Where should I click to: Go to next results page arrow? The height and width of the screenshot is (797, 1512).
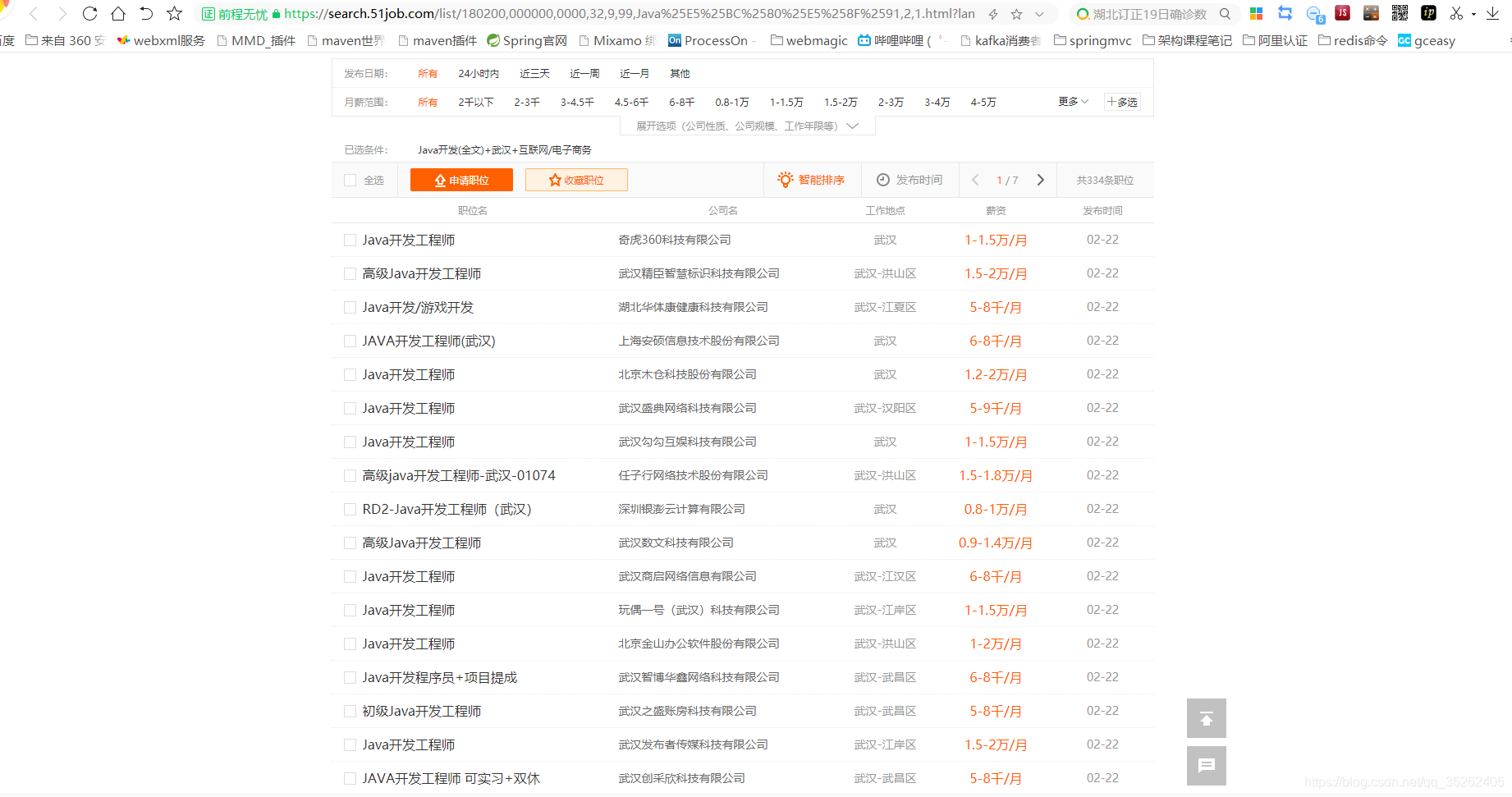(x=1041, y=180)
